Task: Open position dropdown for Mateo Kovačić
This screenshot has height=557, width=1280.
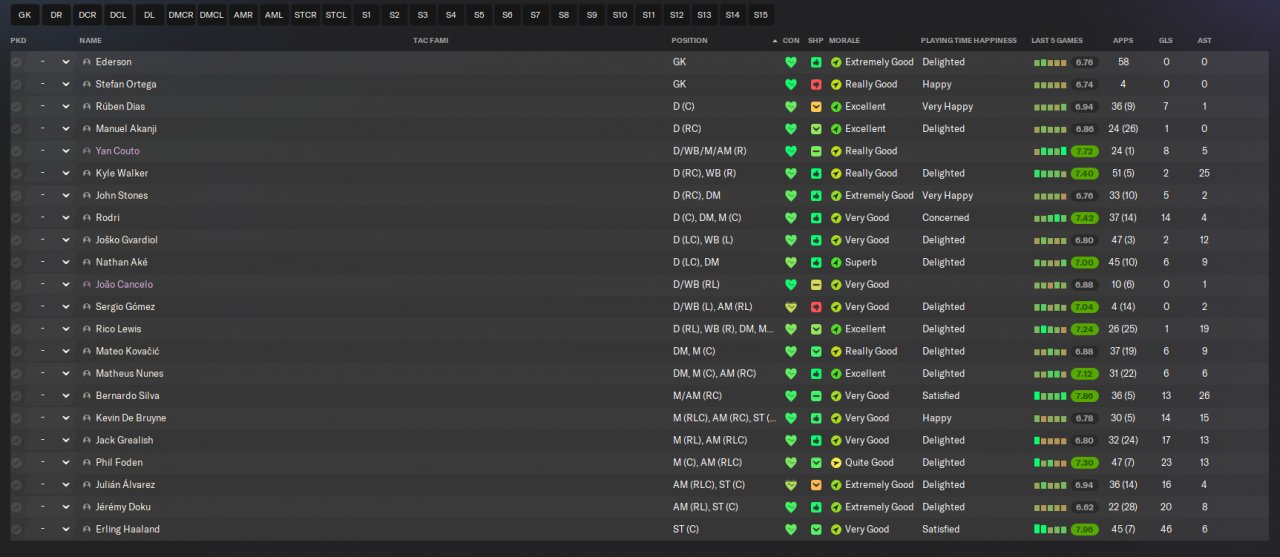Action: point(52,351)
